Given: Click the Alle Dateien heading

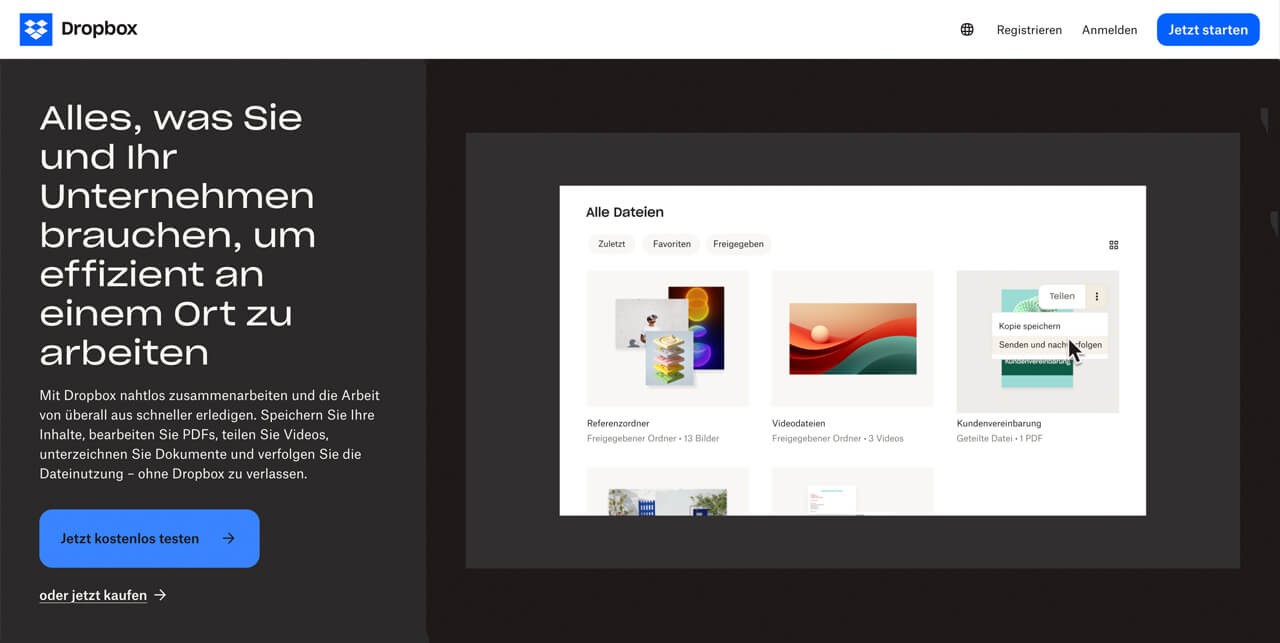Looking at the screenshot, I should click(625, 212).
